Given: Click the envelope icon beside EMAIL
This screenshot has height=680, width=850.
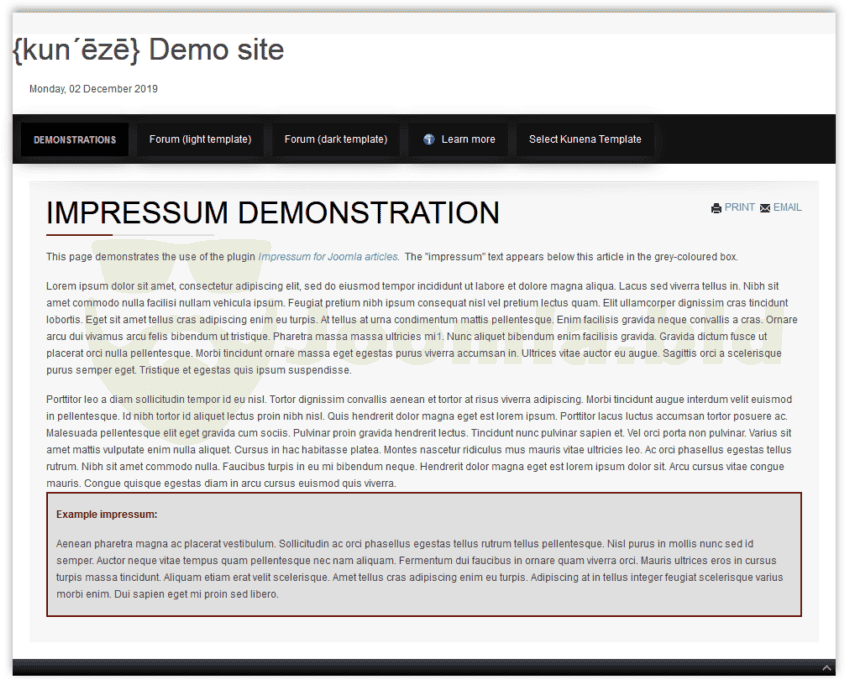Looking at the screenshot, I should click(x=765, y=208).
